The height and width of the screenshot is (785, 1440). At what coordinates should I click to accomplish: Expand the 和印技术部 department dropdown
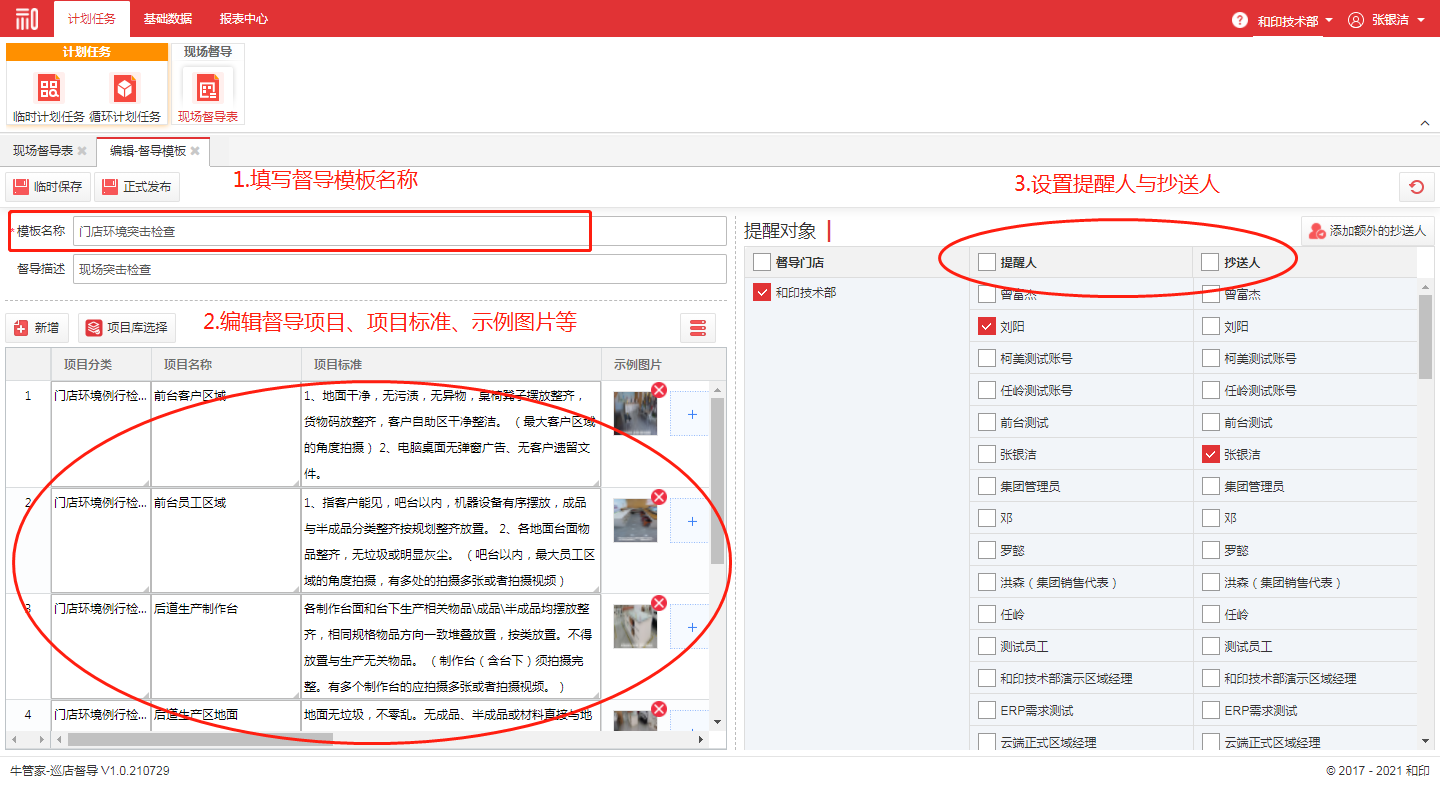pos(1294,20)
